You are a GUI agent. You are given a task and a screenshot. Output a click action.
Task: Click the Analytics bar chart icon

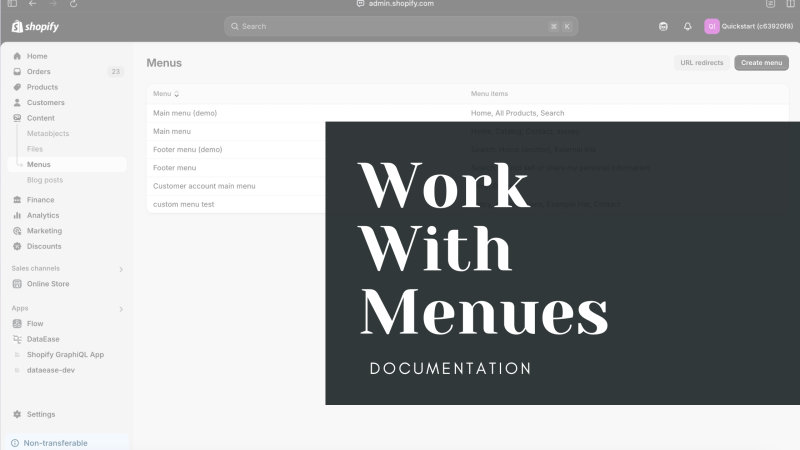[17, 215]
